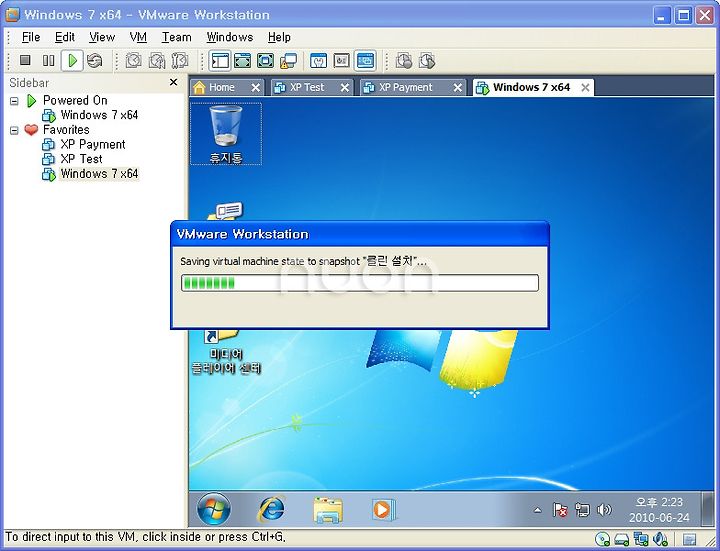Open the File menu
The height and width of the screenshot is (551, 720).
(31, 37)
